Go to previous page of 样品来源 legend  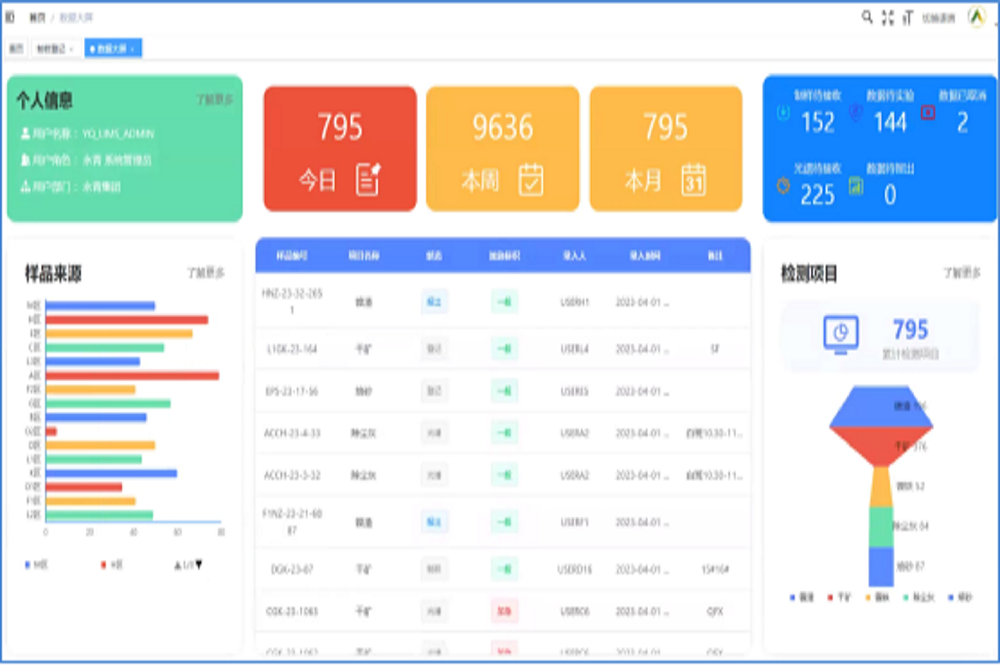(x=178, y=565)
